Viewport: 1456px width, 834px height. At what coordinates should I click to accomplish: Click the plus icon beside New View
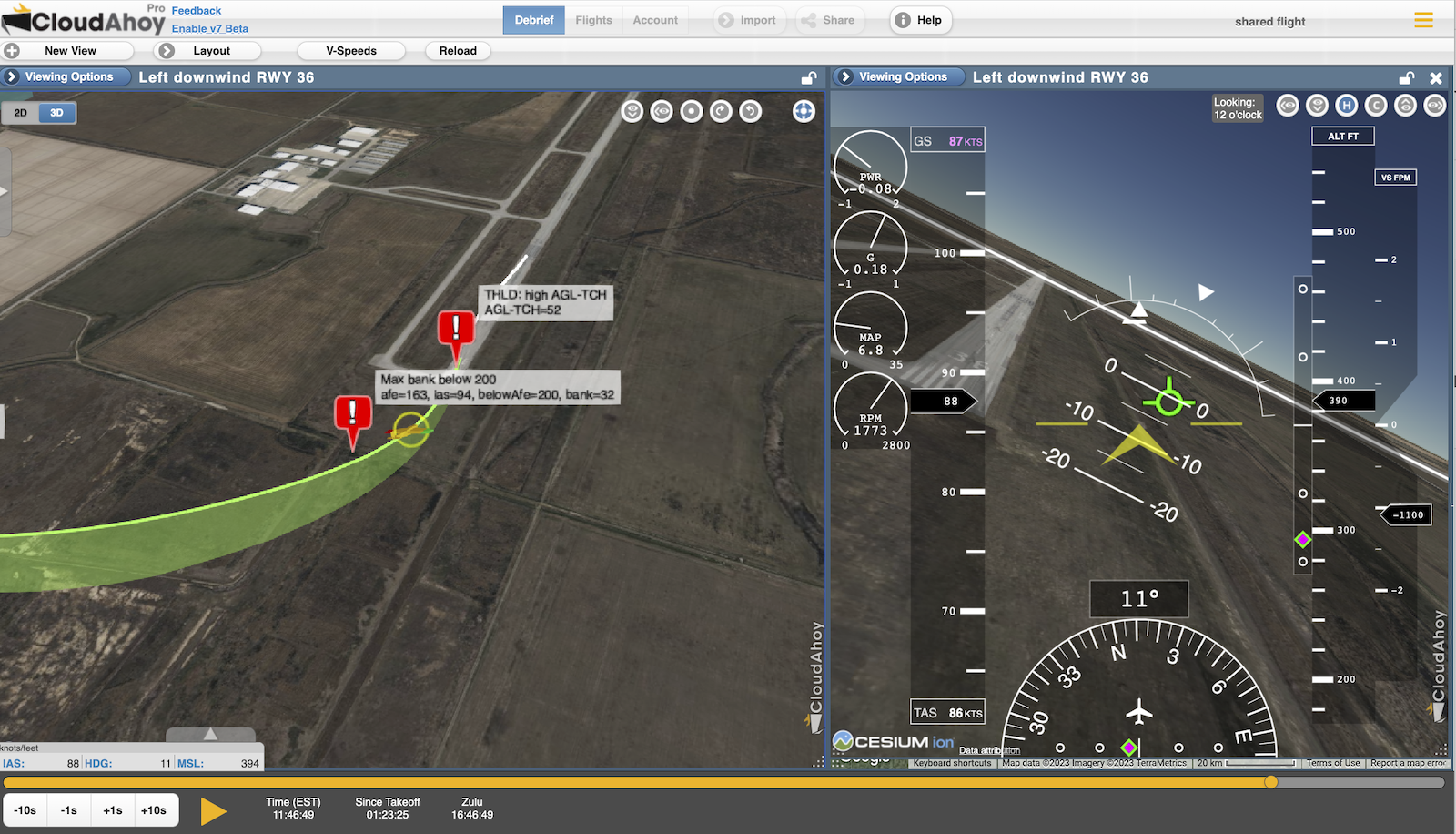tap(12, 51)
